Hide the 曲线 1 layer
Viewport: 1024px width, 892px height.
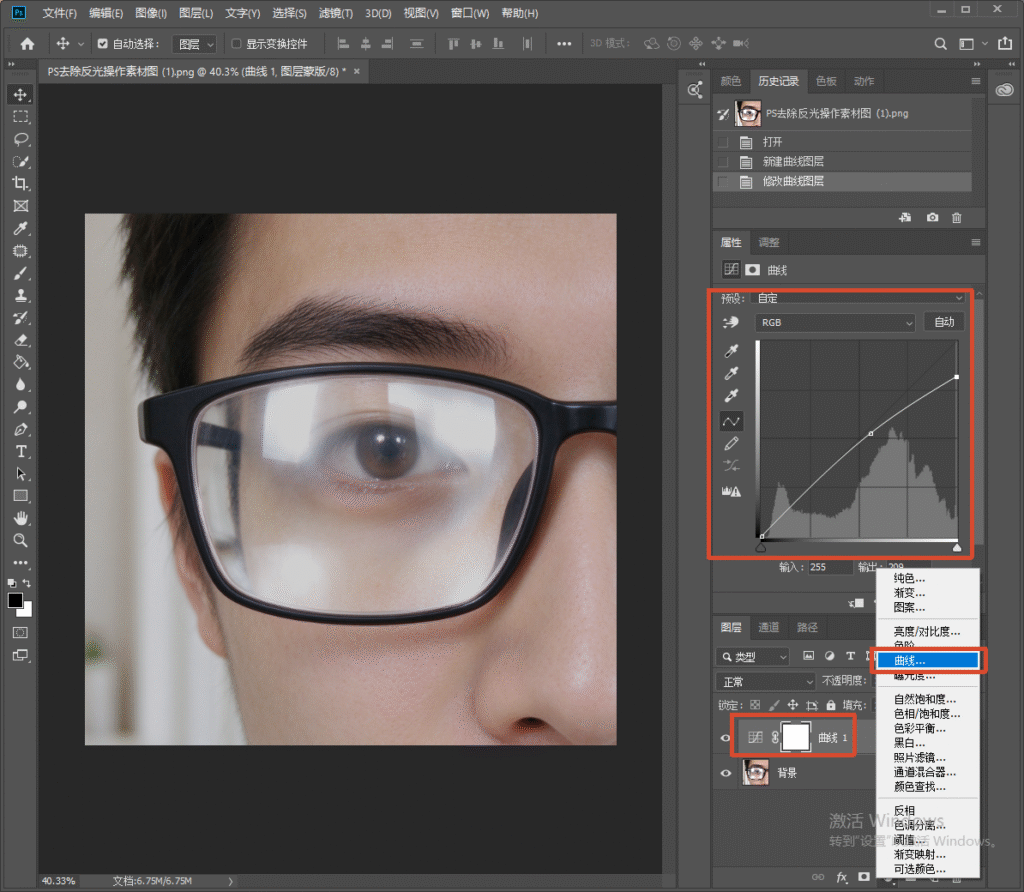726,738
